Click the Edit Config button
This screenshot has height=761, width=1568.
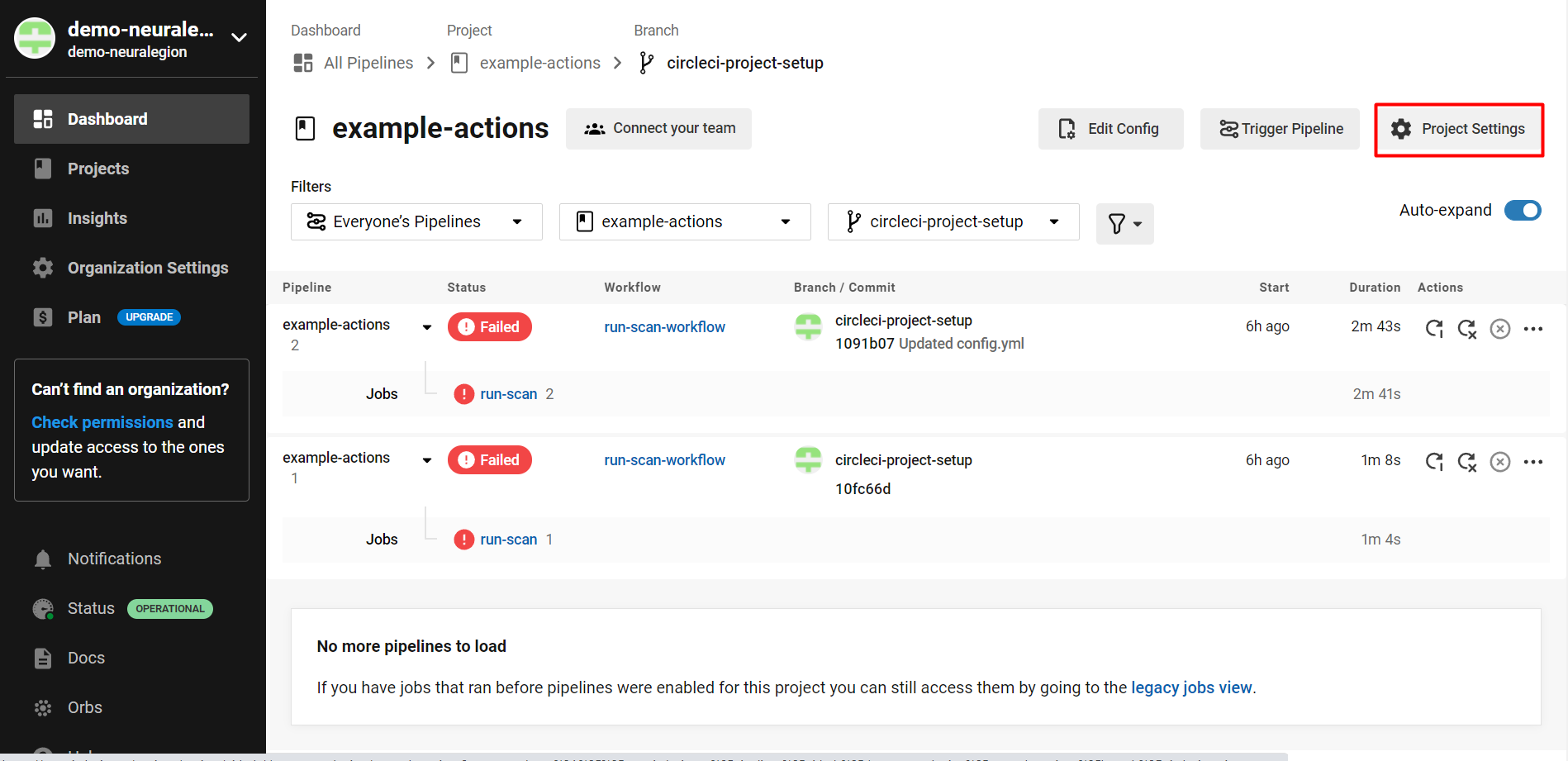click(x=1110, y=129)
